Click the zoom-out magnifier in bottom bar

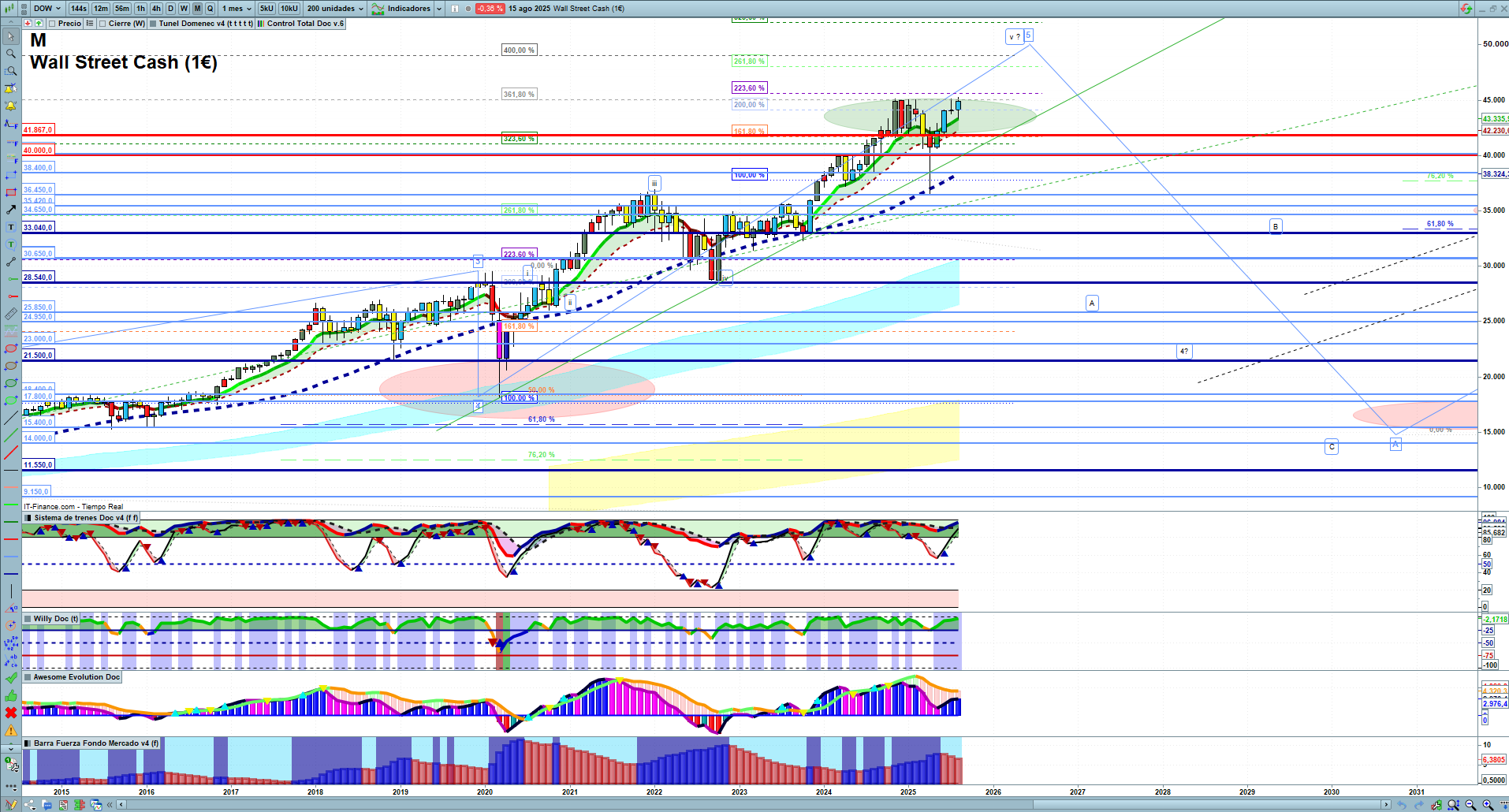(x=1470, y=805)
